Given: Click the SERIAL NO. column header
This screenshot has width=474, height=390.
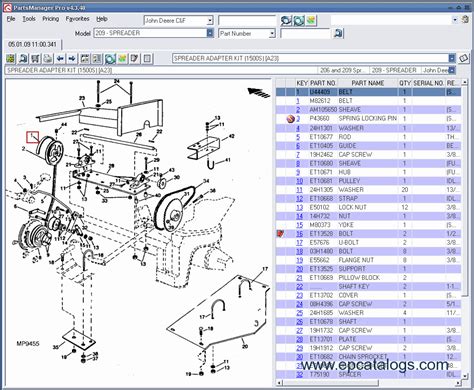Looking at the screenshot, I should tap(428, 83).
